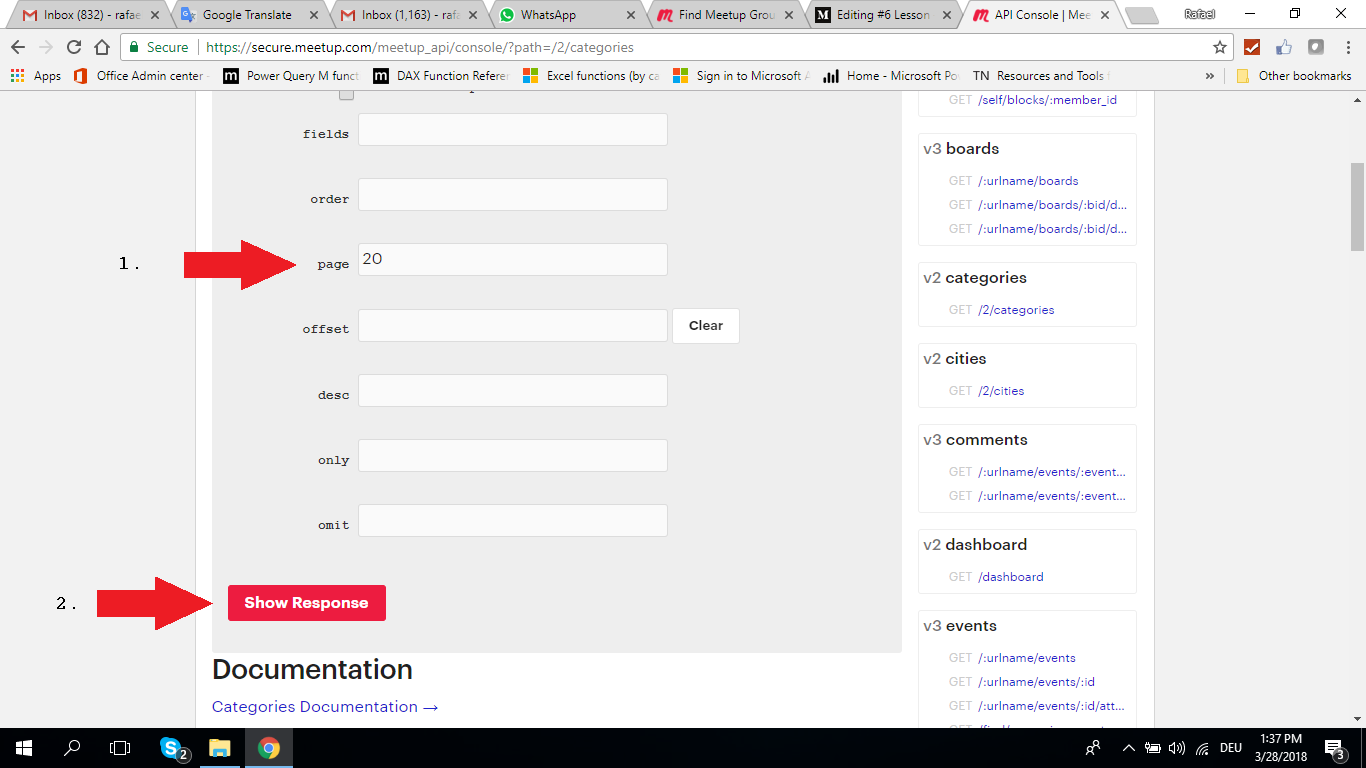
Task: Click the browser back arrow
Action: (18, 46)
